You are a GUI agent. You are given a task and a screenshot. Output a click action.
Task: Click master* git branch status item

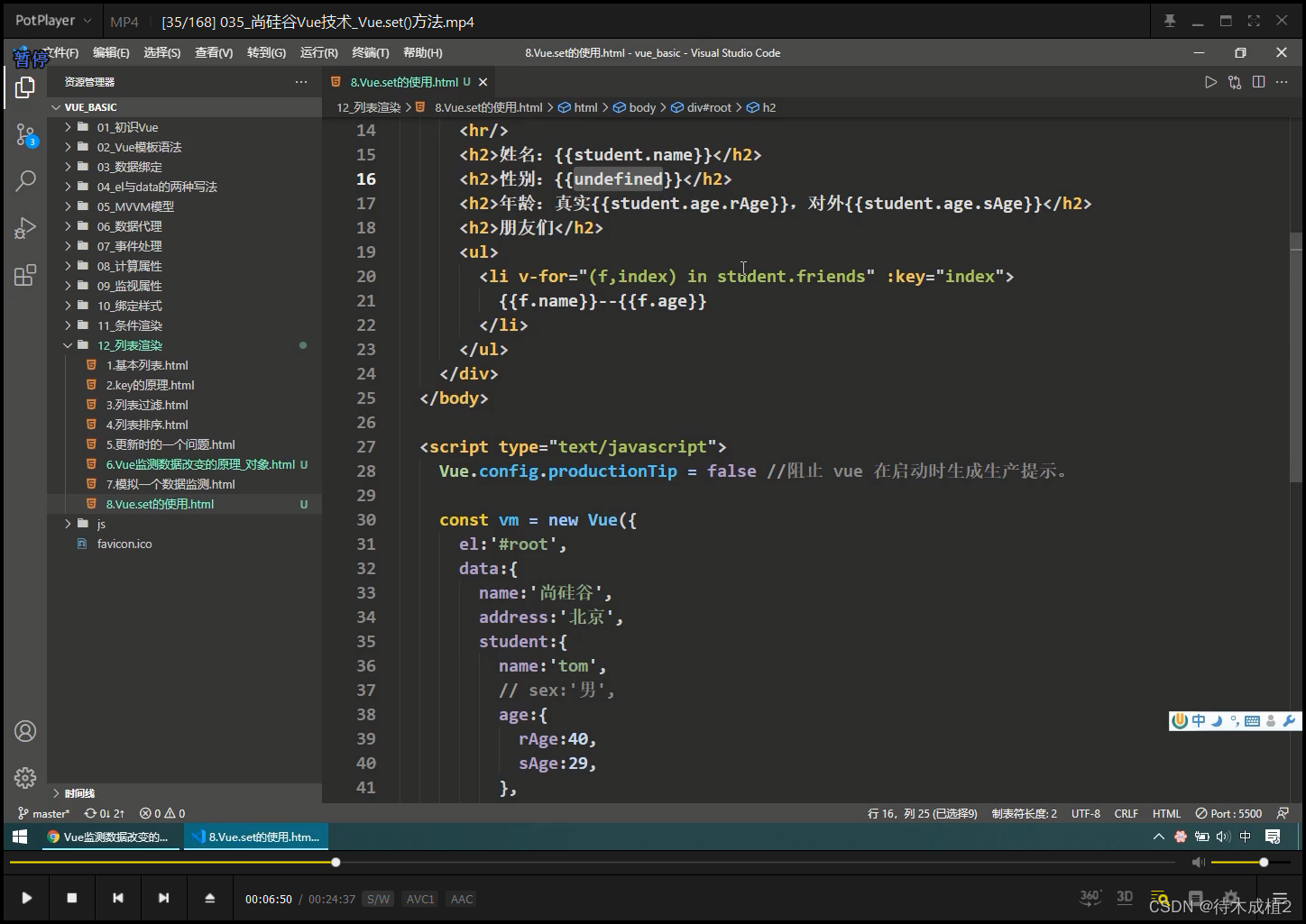click(x=43, y=813)
